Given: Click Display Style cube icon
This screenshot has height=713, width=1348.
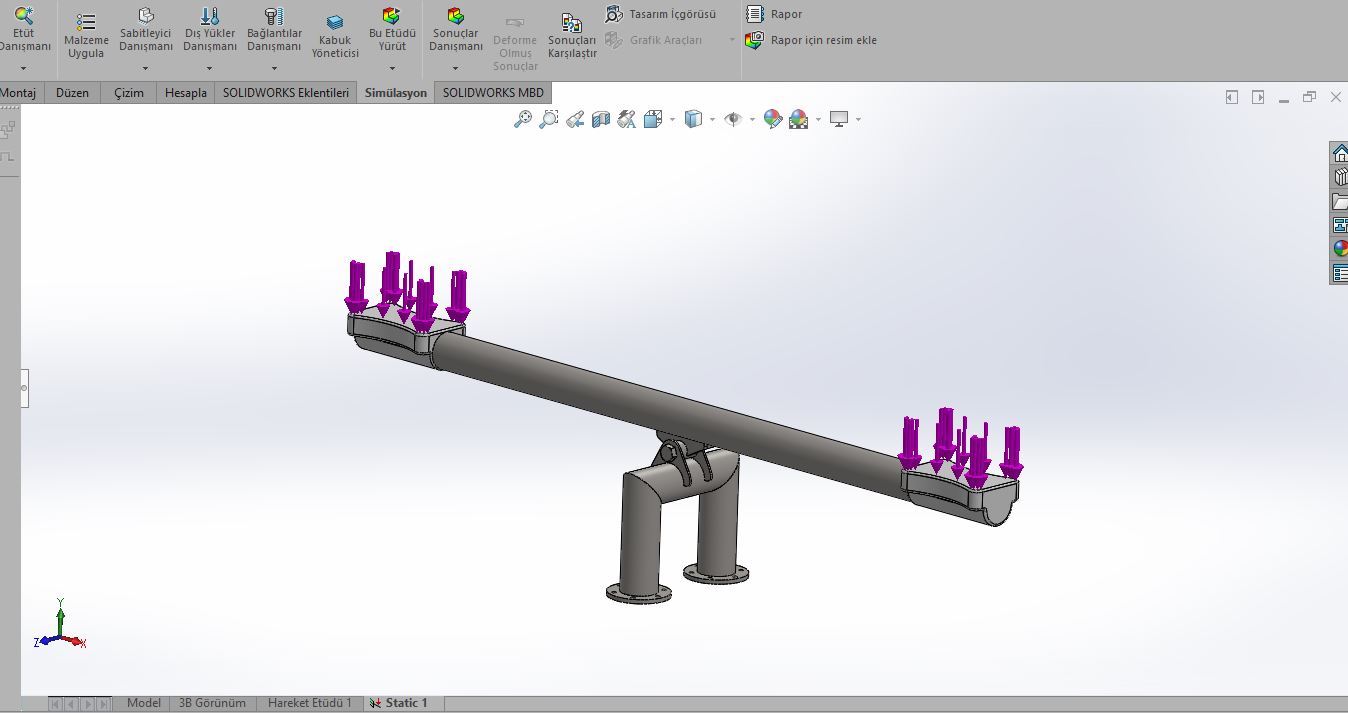Looking at the screenshot, I should point(693,119).
